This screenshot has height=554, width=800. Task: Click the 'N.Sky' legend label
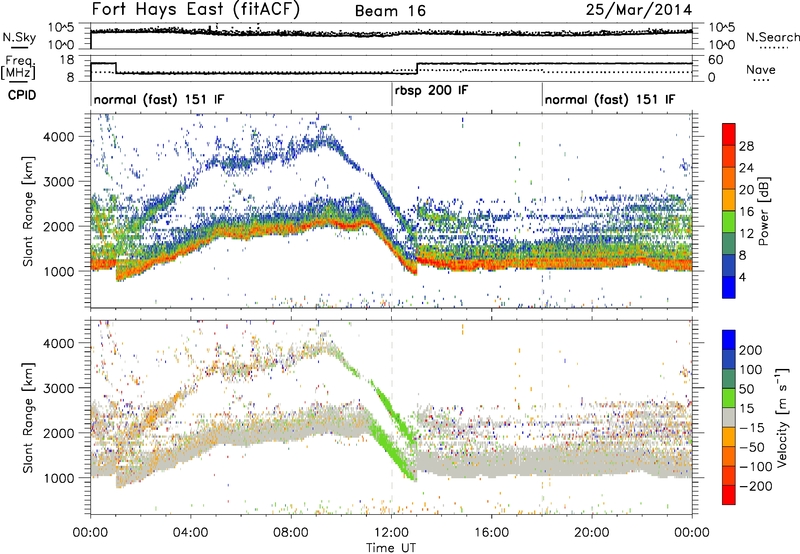pos(19,37)
